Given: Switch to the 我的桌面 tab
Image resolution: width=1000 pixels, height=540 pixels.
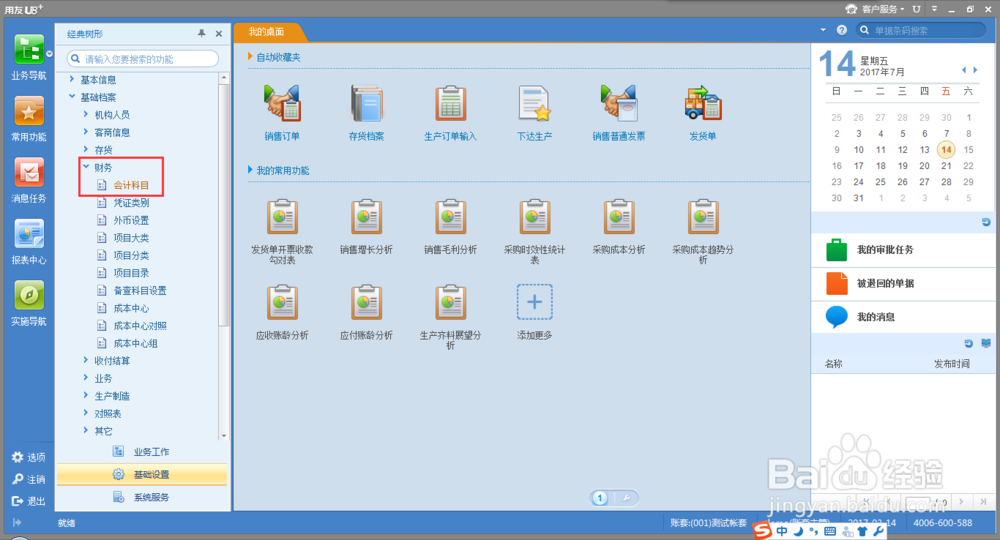Looking at the screenshot, I should tap(267, 32).
